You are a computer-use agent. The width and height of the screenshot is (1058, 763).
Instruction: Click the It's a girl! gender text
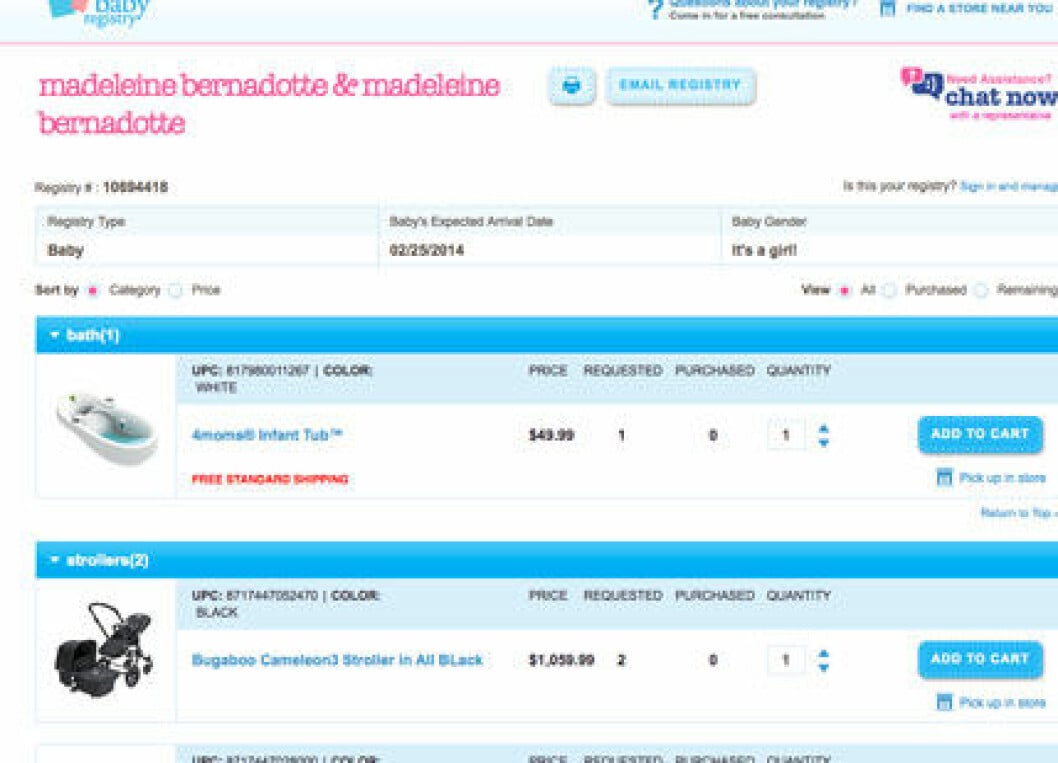(764, 250)
